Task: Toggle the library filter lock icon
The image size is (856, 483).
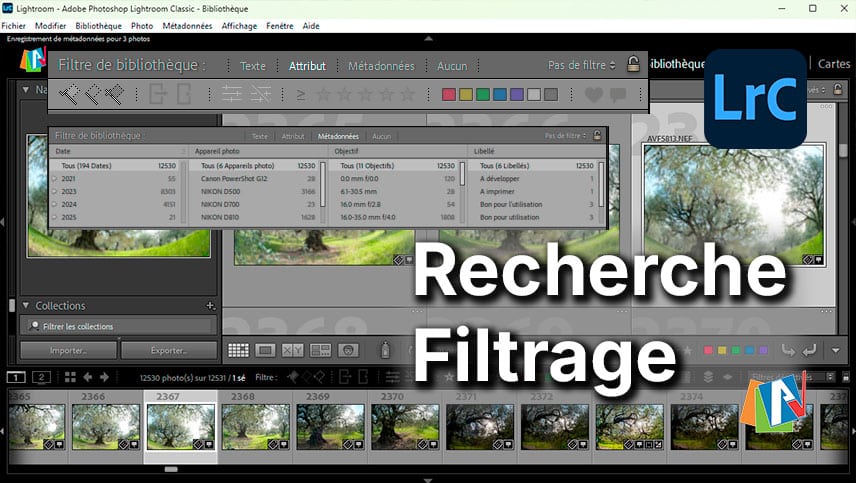Action: point(633,65)
